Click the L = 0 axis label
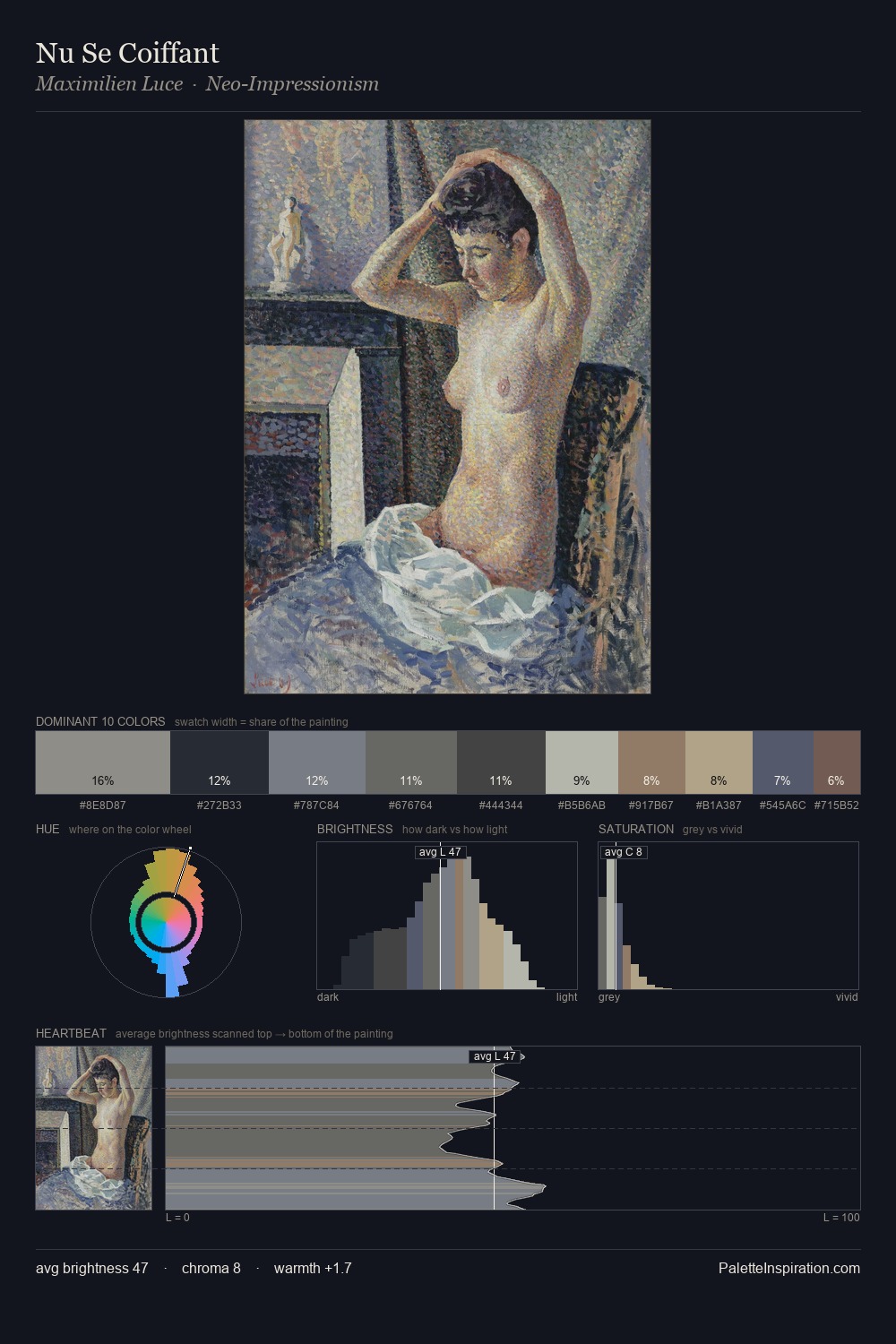Viewport: 896px width, 1344px height. click(177, 1218)
